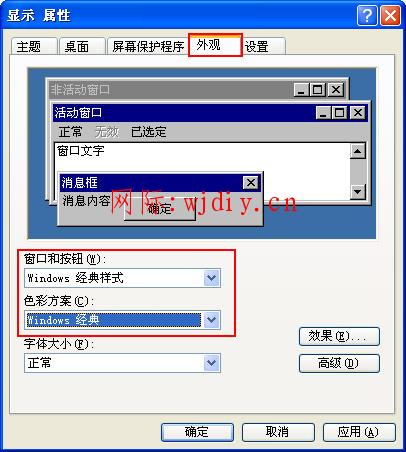Go to the 设置 tab
This screenshot has height=452, width=406.
(x=263, y=46)
